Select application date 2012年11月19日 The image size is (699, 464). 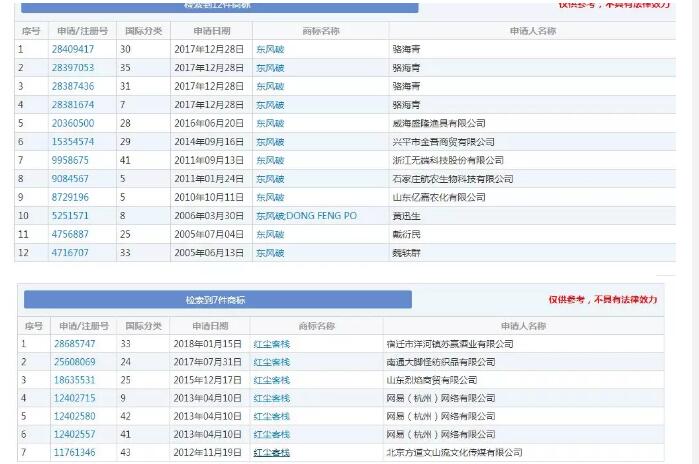(207, 452)
